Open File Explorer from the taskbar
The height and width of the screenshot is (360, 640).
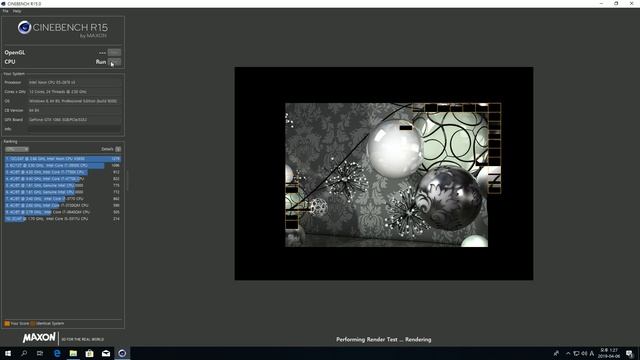coord(73,353)
